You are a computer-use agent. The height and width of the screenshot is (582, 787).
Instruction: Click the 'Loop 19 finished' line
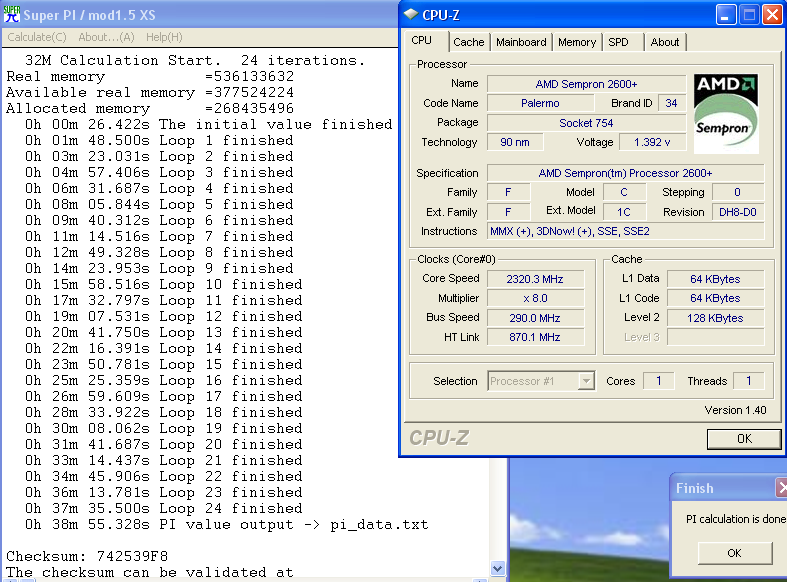[164, 428]
